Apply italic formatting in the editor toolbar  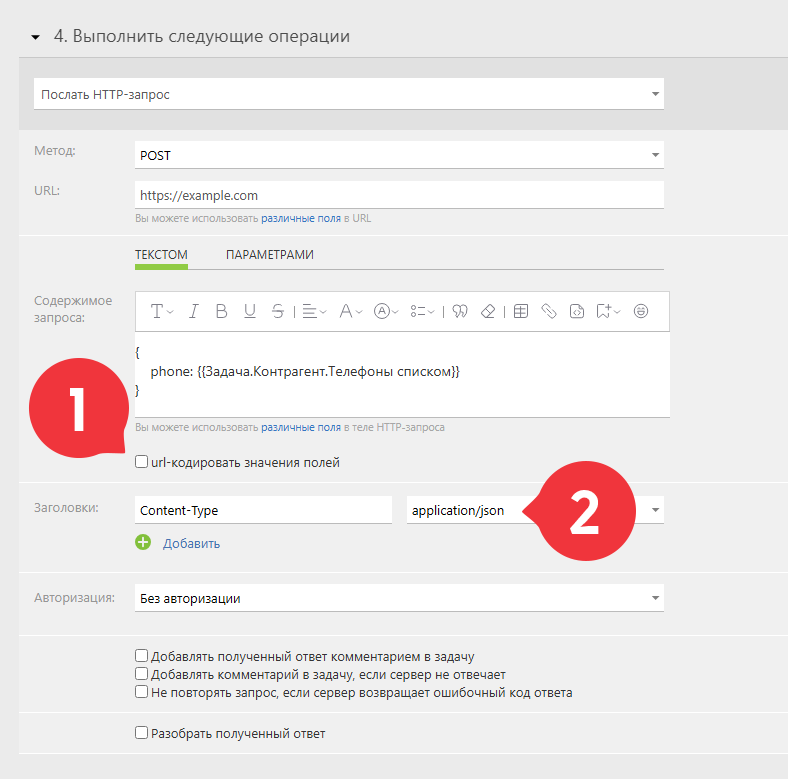193,311
